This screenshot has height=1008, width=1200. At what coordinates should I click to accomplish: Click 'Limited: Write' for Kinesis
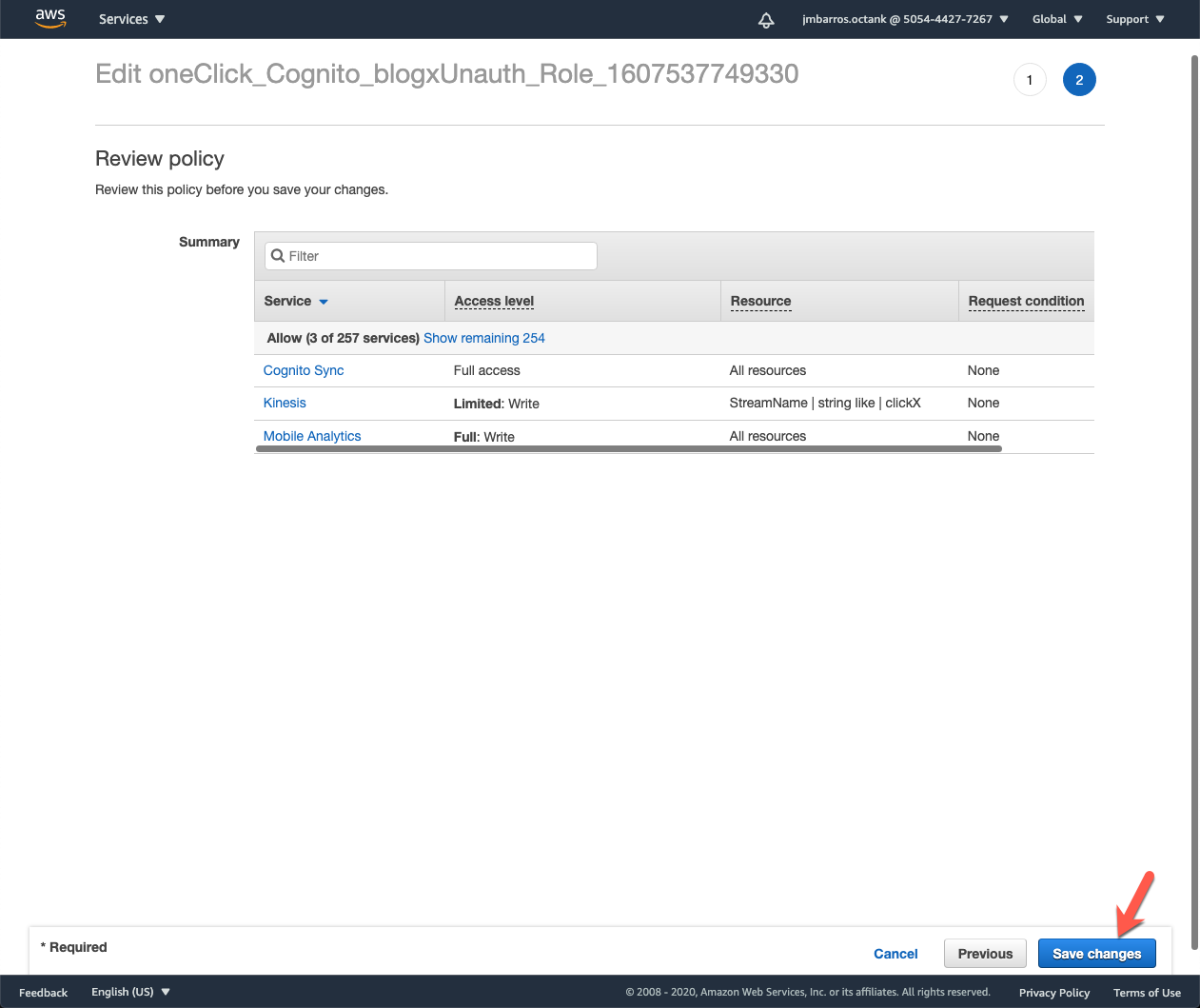[497, 404]
